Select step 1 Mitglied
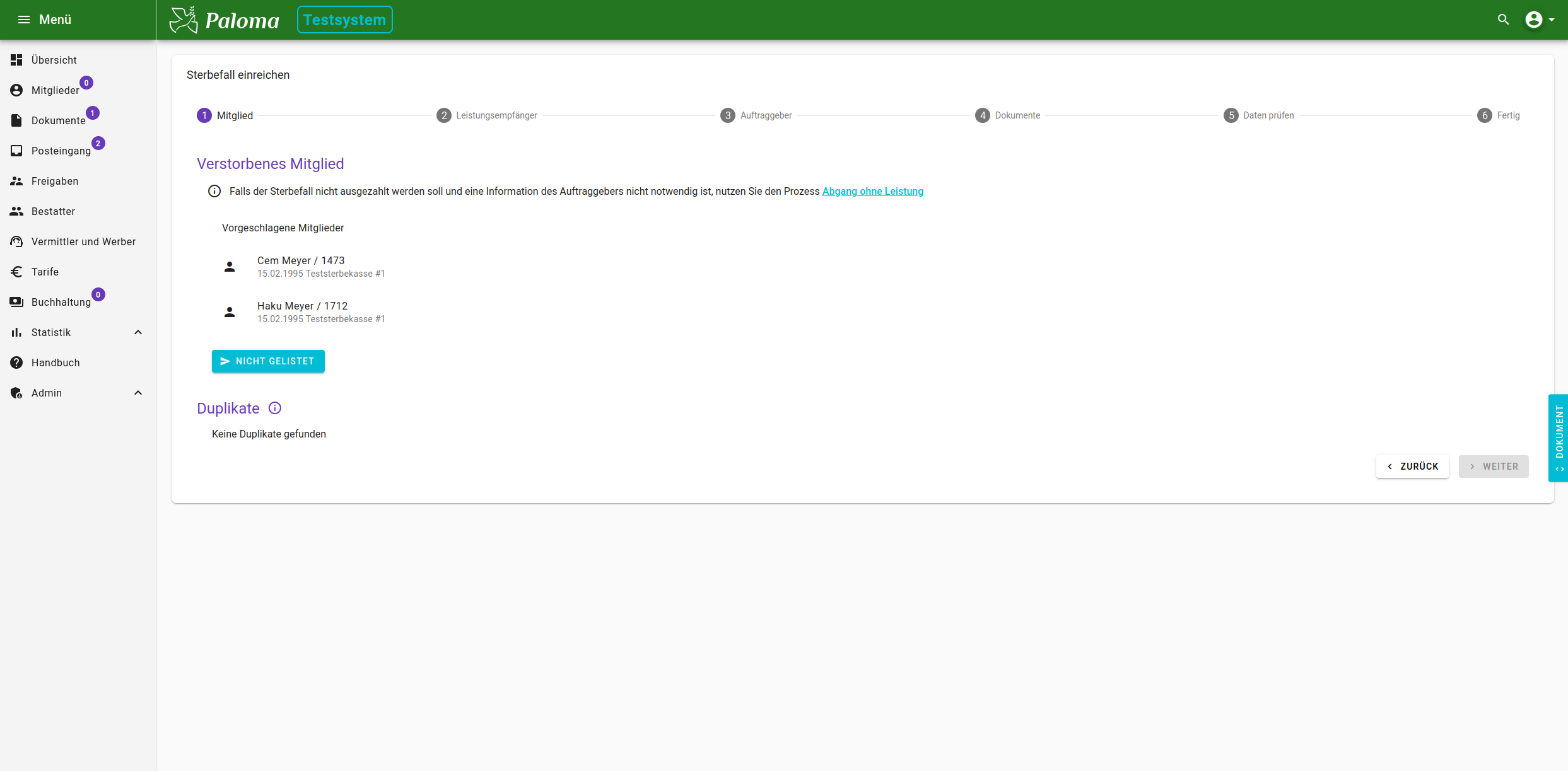 (225, 115)
